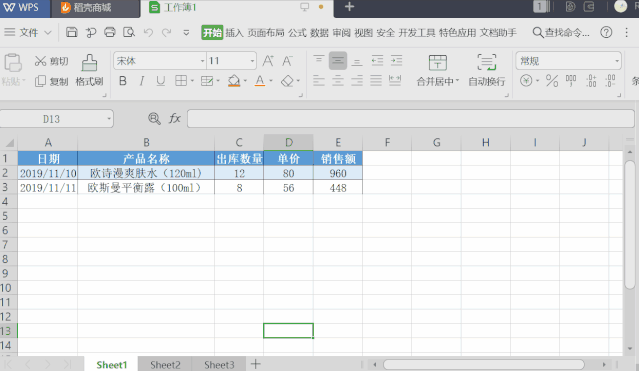This screenshot has height=371, width=639.
Task: Center text horizontally
Action: tap(338, 80)
